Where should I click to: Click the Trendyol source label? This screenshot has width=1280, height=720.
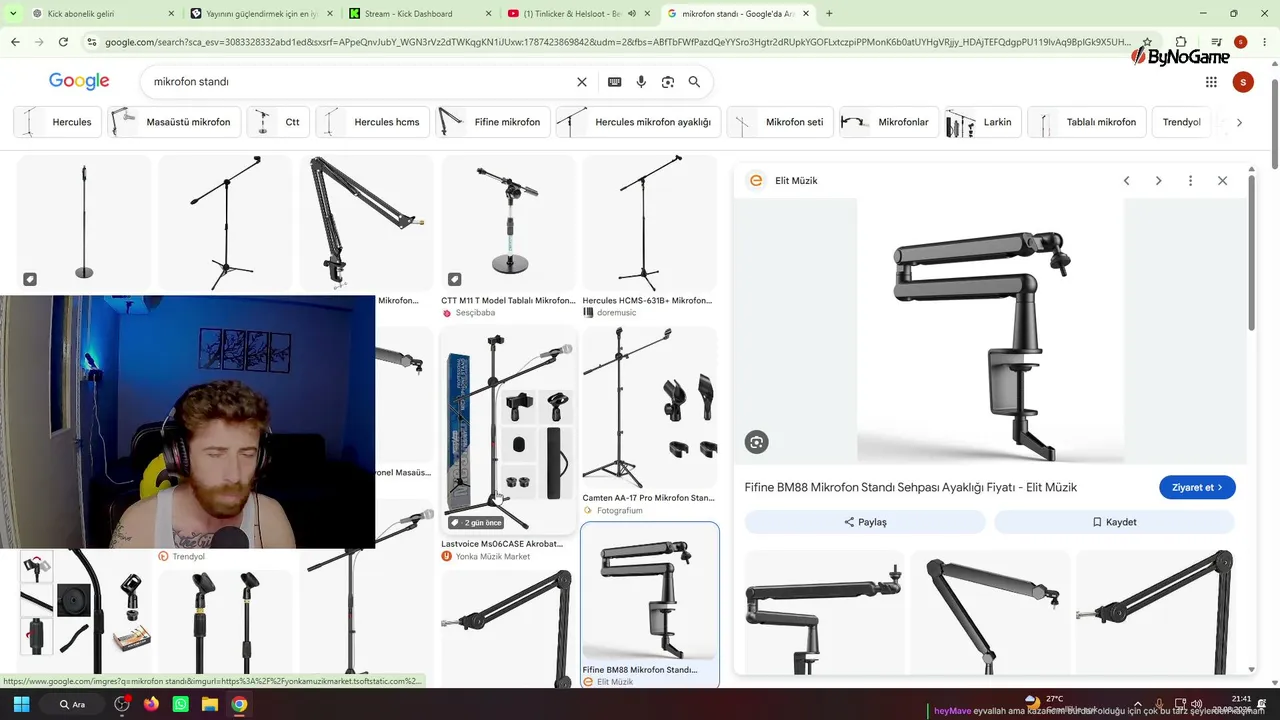181,556
